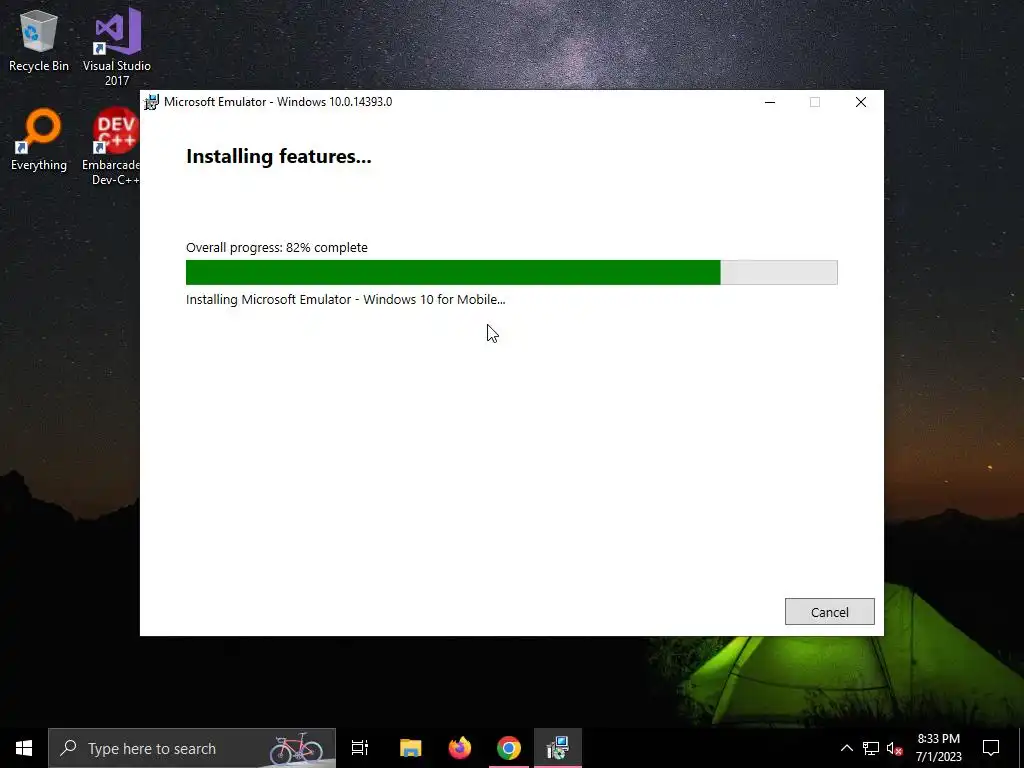Click the emulator installer taskbar icon

[558, 748]
